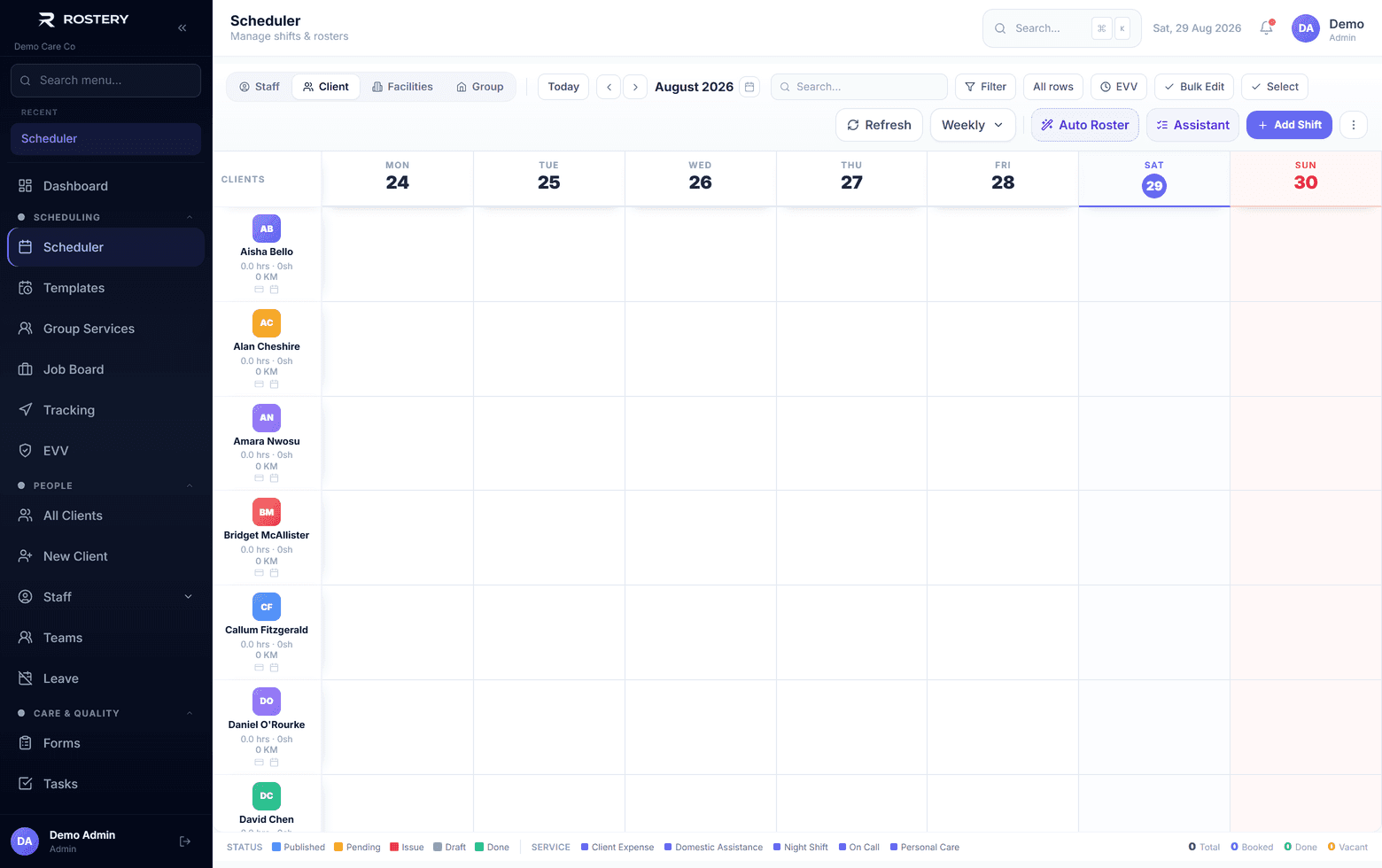Open the Tracking page
Viewport: 1382px width, 868px height.
pos(106,410)
